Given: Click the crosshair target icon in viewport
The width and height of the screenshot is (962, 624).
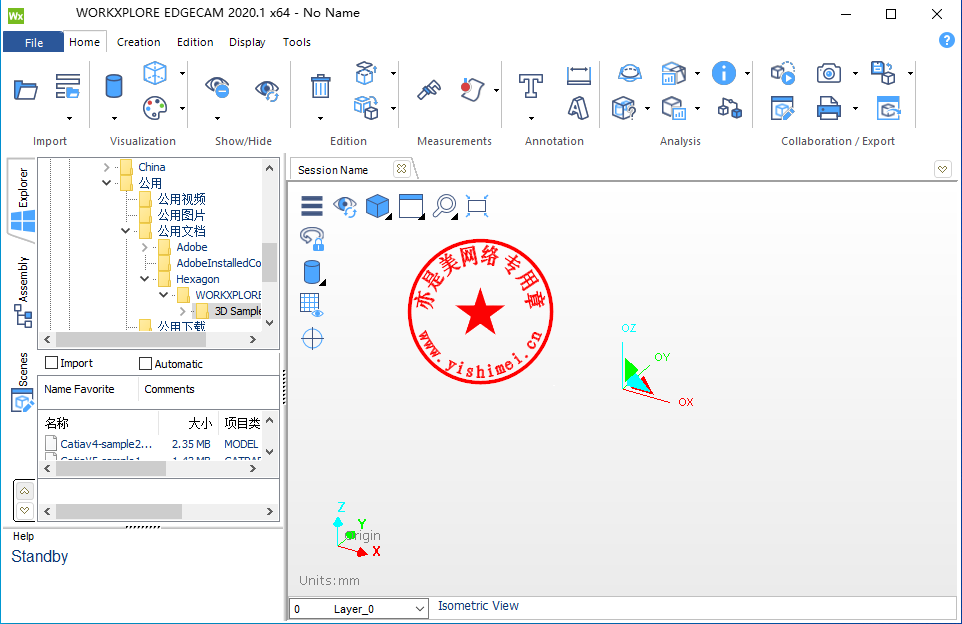Looking at the screenshot, I should [x=312, y=339].
